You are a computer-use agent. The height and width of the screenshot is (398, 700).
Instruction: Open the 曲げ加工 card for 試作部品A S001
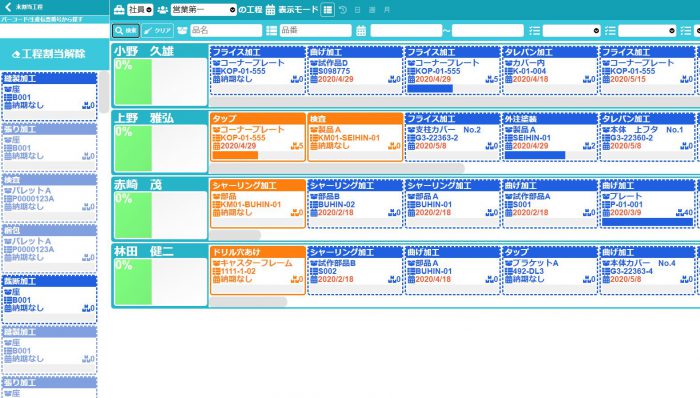(550, 203)
